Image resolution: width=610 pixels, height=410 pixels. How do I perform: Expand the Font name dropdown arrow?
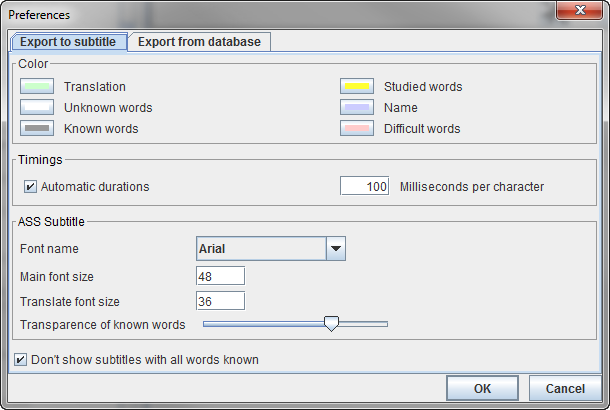336,248
